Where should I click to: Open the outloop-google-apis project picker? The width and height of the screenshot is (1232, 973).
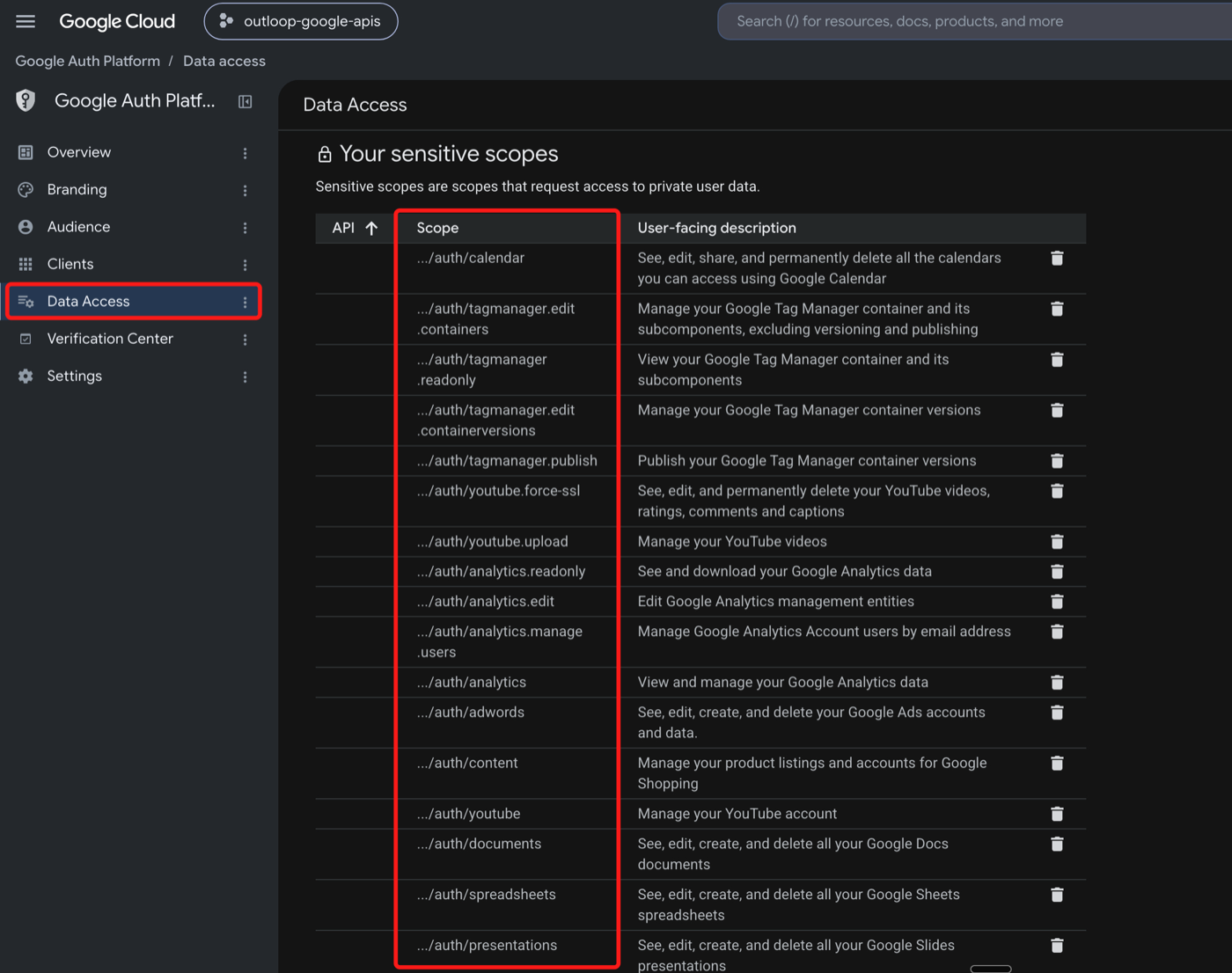point(301,21)
